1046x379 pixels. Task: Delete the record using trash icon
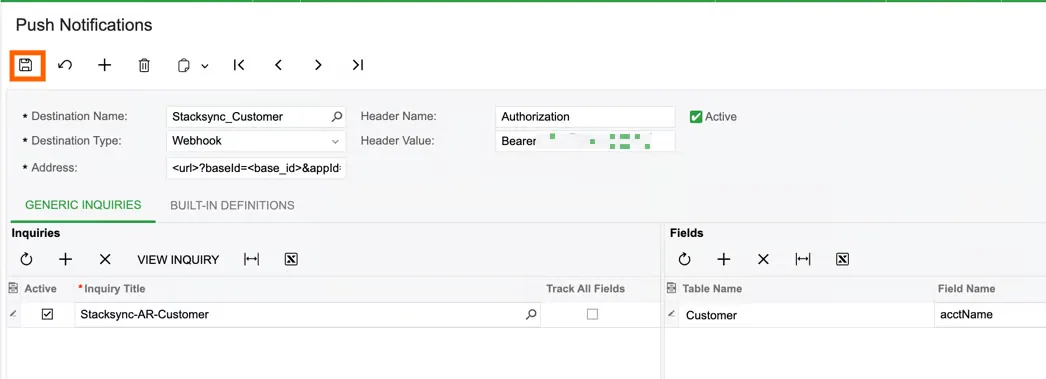[144, 65]
